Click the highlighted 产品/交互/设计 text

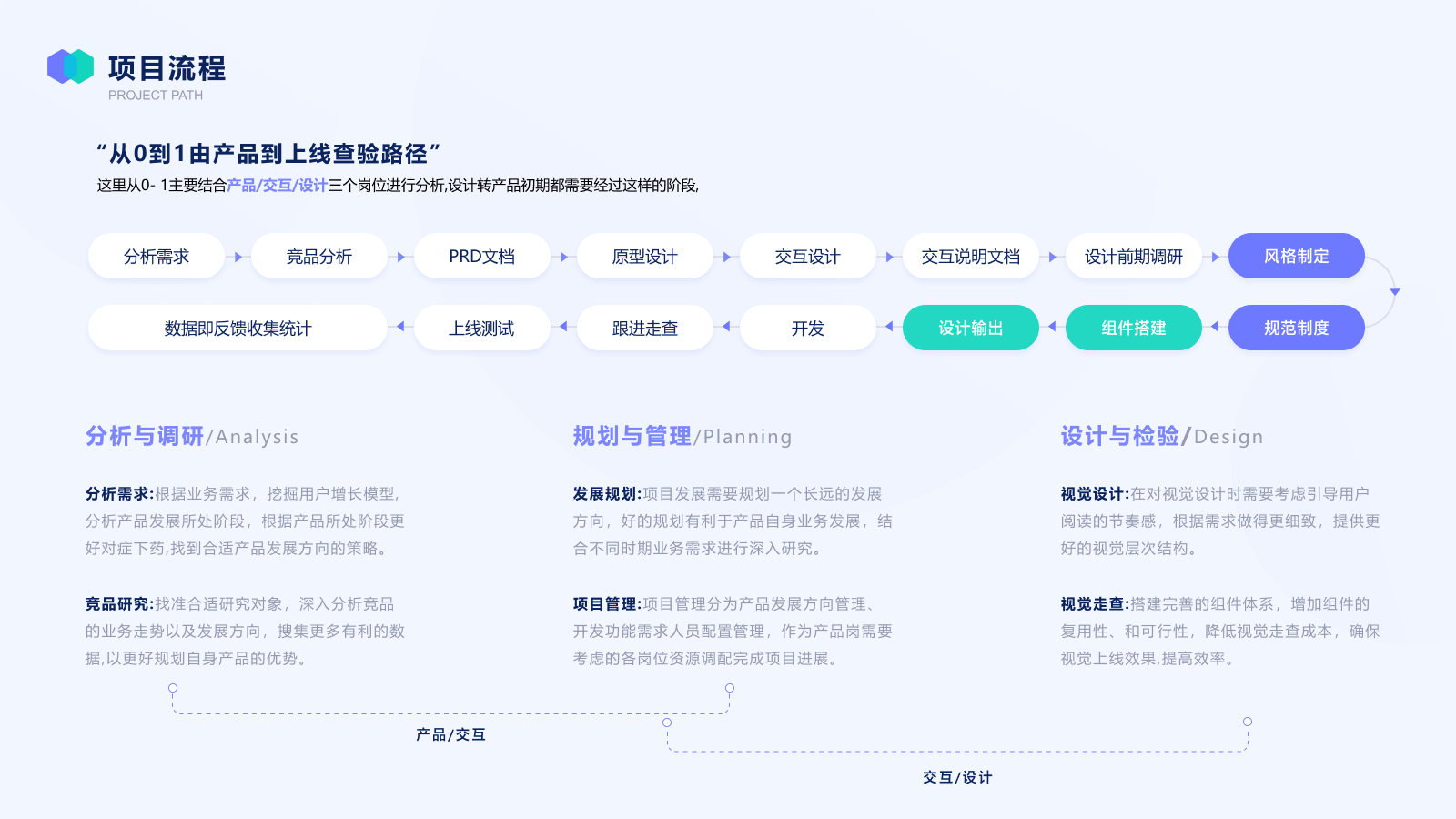pyautogui.click(x=277, y=185)
